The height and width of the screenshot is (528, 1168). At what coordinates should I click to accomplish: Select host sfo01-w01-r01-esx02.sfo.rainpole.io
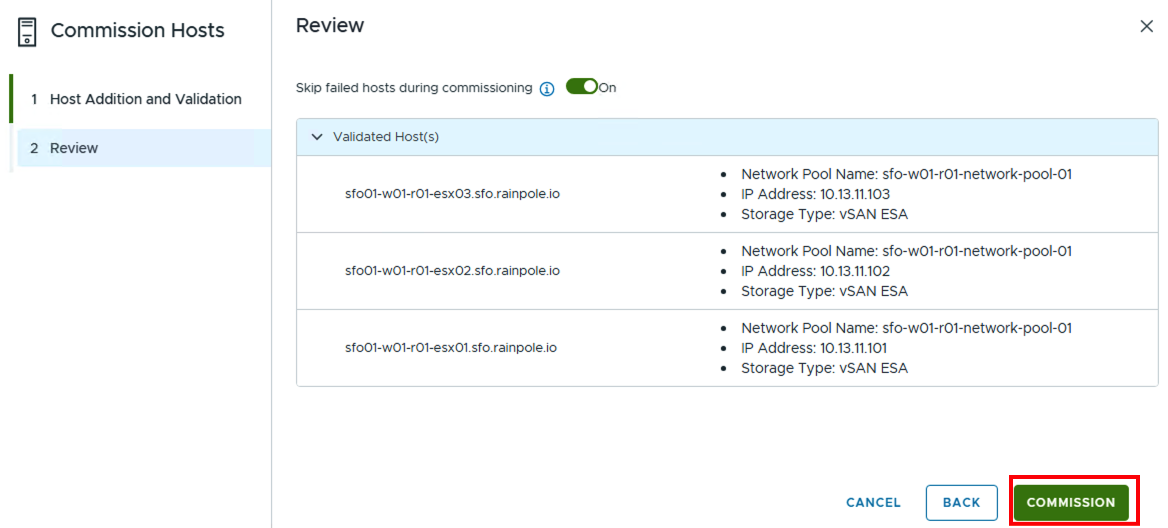click(x=452, y=271)
